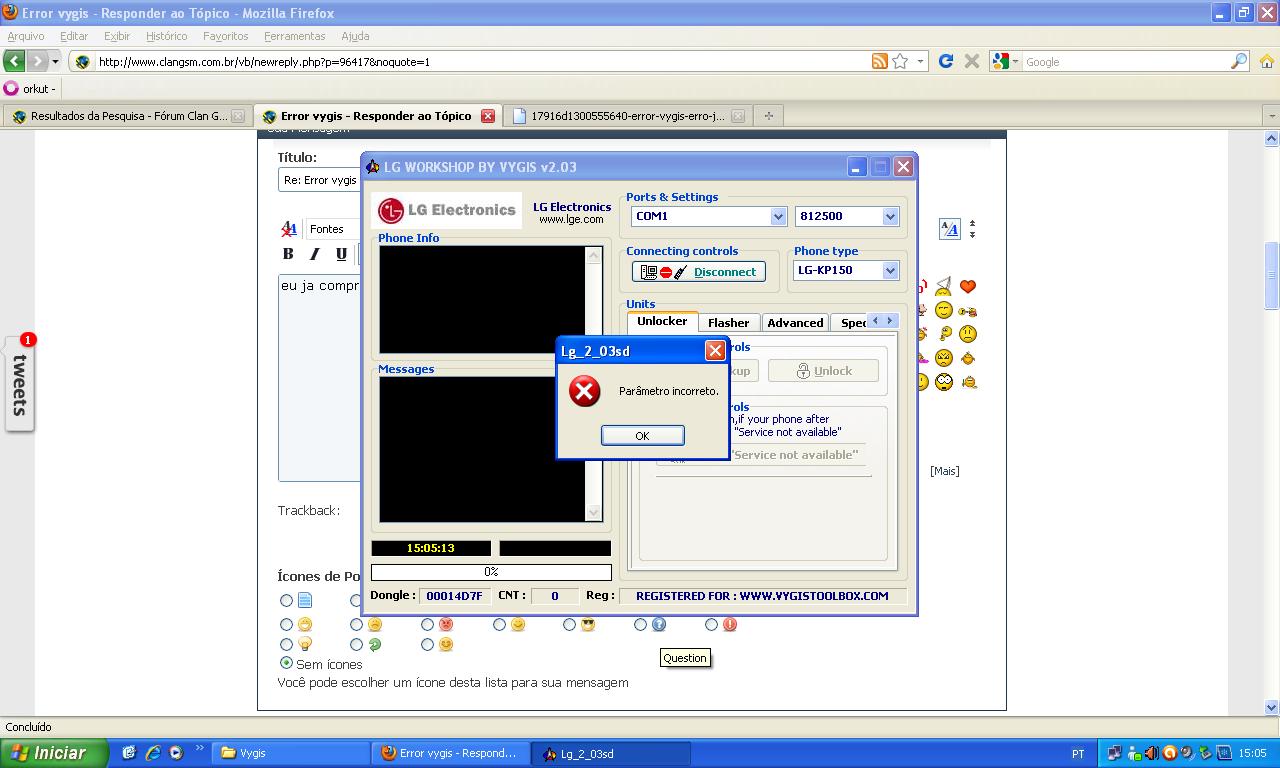The image size is (1280, 768).
Task: Click the Windows Iniciar start button
Action: (x=53, y=753)
